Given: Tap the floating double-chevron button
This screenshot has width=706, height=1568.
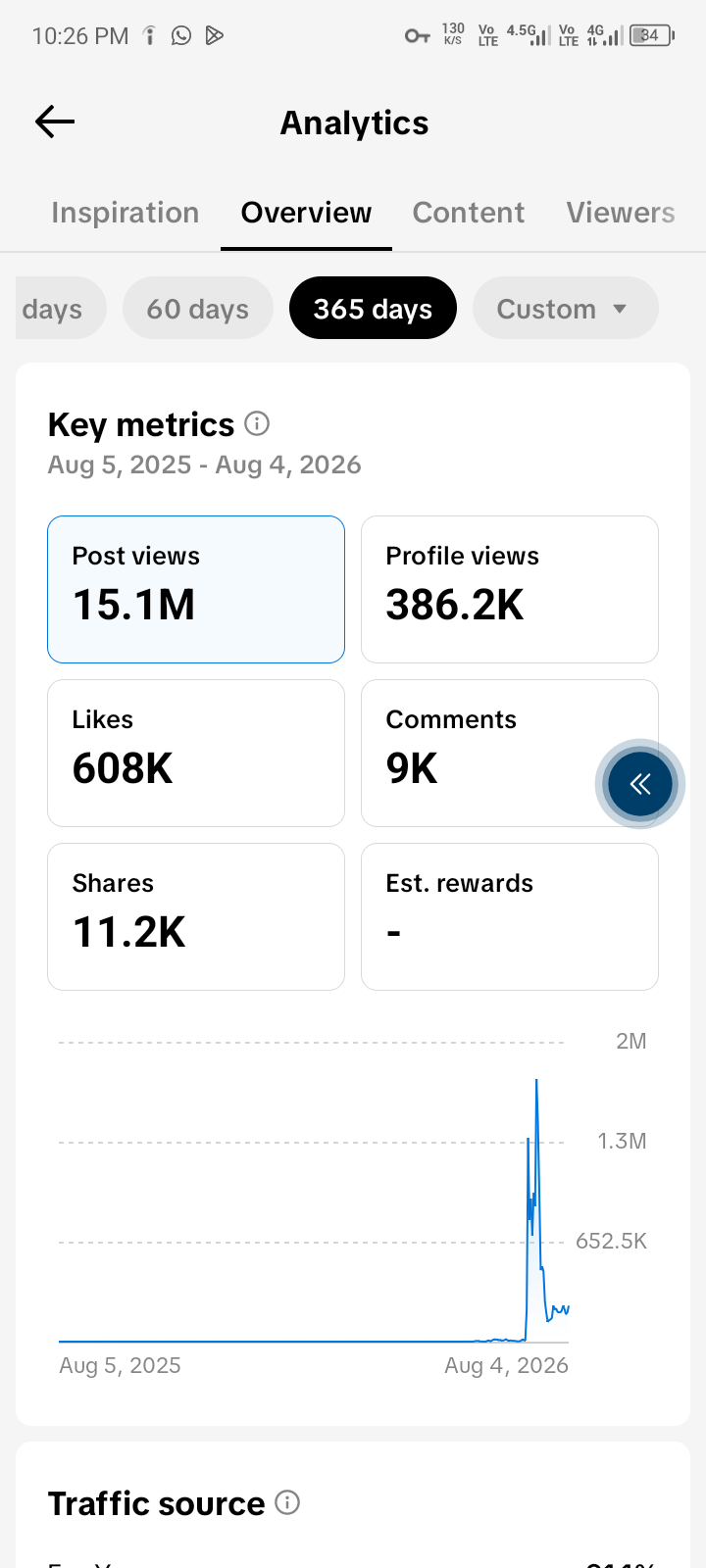Looking at the screenshot, I should (640, 784).
